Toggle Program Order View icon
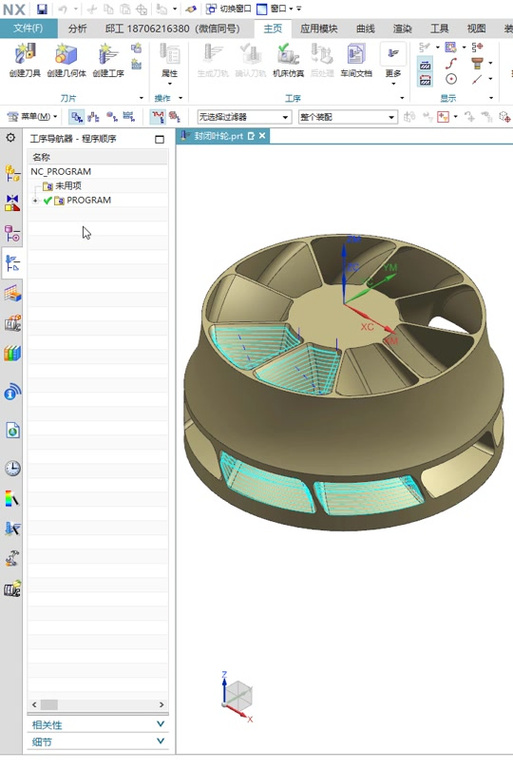 (x=76, y=117)
